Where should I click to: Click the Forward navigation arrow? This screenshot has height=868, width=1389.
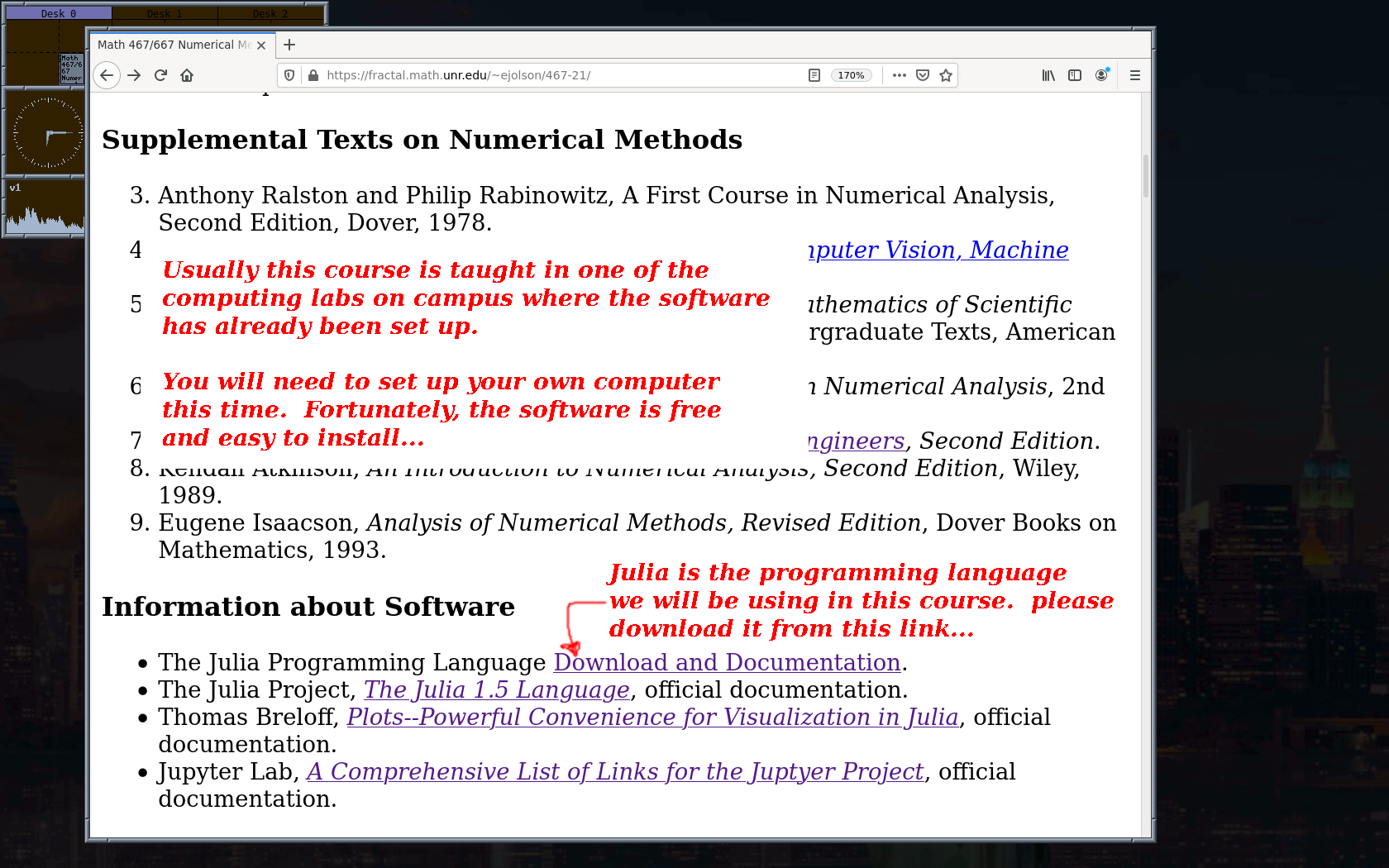click(x=134, y=75)
